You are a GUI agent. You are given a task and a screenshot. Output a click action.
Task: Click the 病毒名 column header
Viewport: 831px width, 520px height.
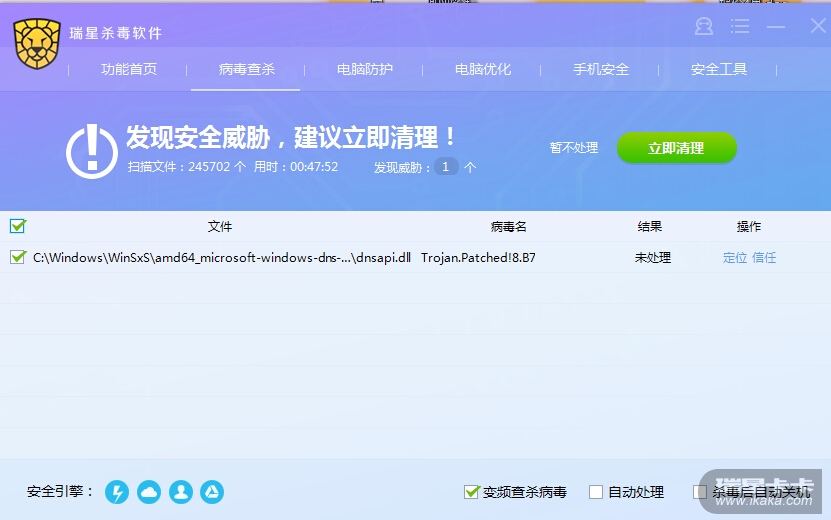tap(508, 227)
